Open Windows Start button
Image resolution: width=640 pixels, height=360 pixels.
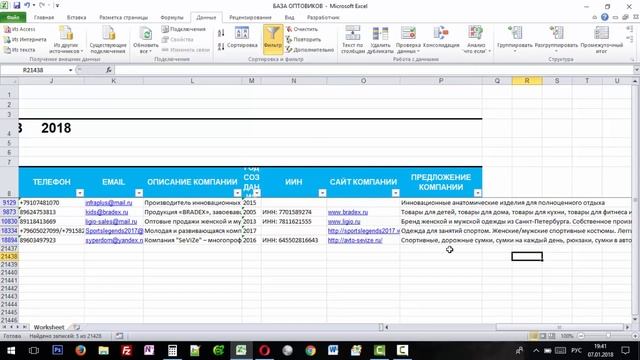click(11, 350)
